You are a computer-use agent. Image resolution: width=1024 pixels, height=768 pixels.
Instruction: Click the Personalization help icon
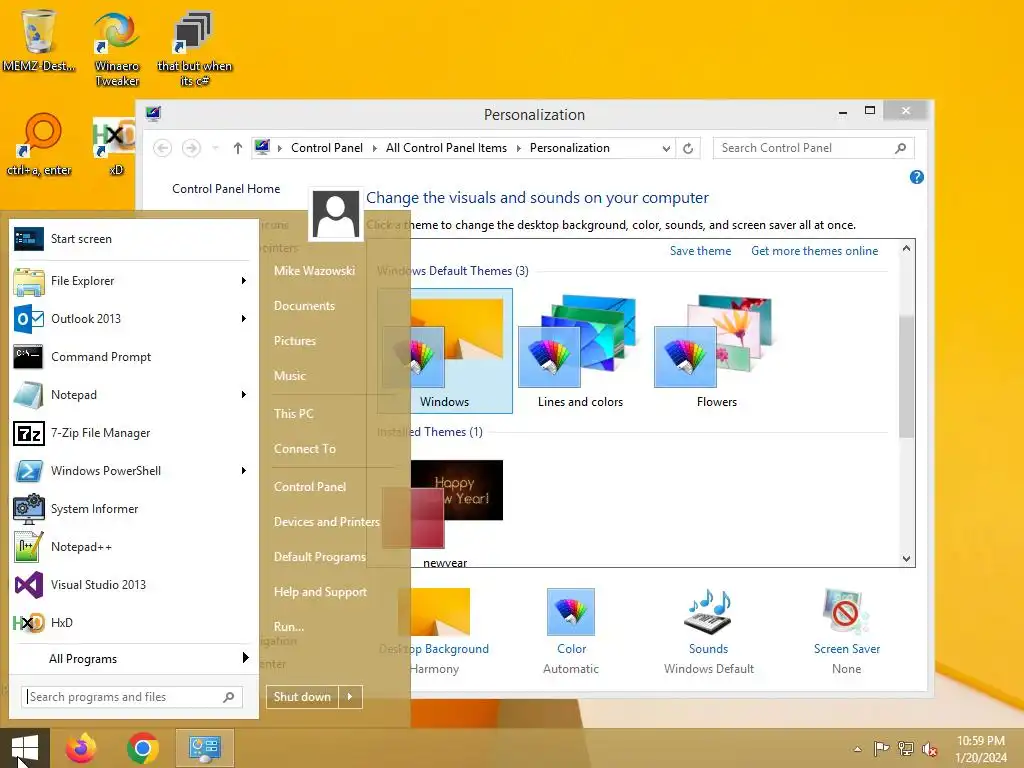click(916, 177)
